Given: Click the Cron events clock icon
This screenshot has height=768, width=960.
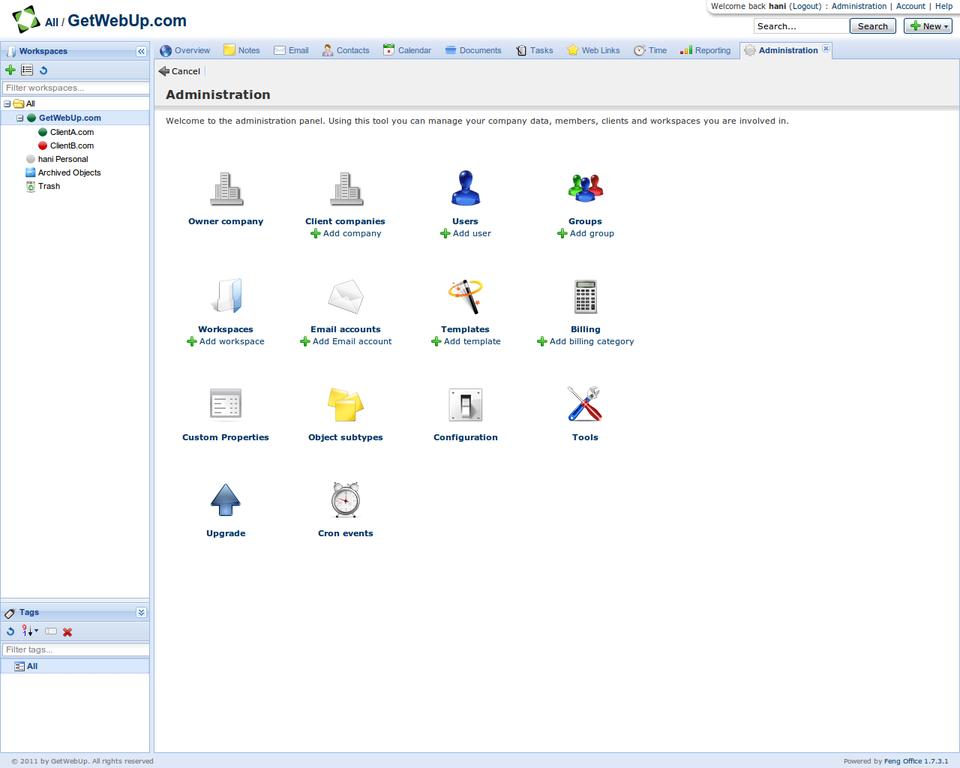Looking at the screenshot, I should (345, 500).
